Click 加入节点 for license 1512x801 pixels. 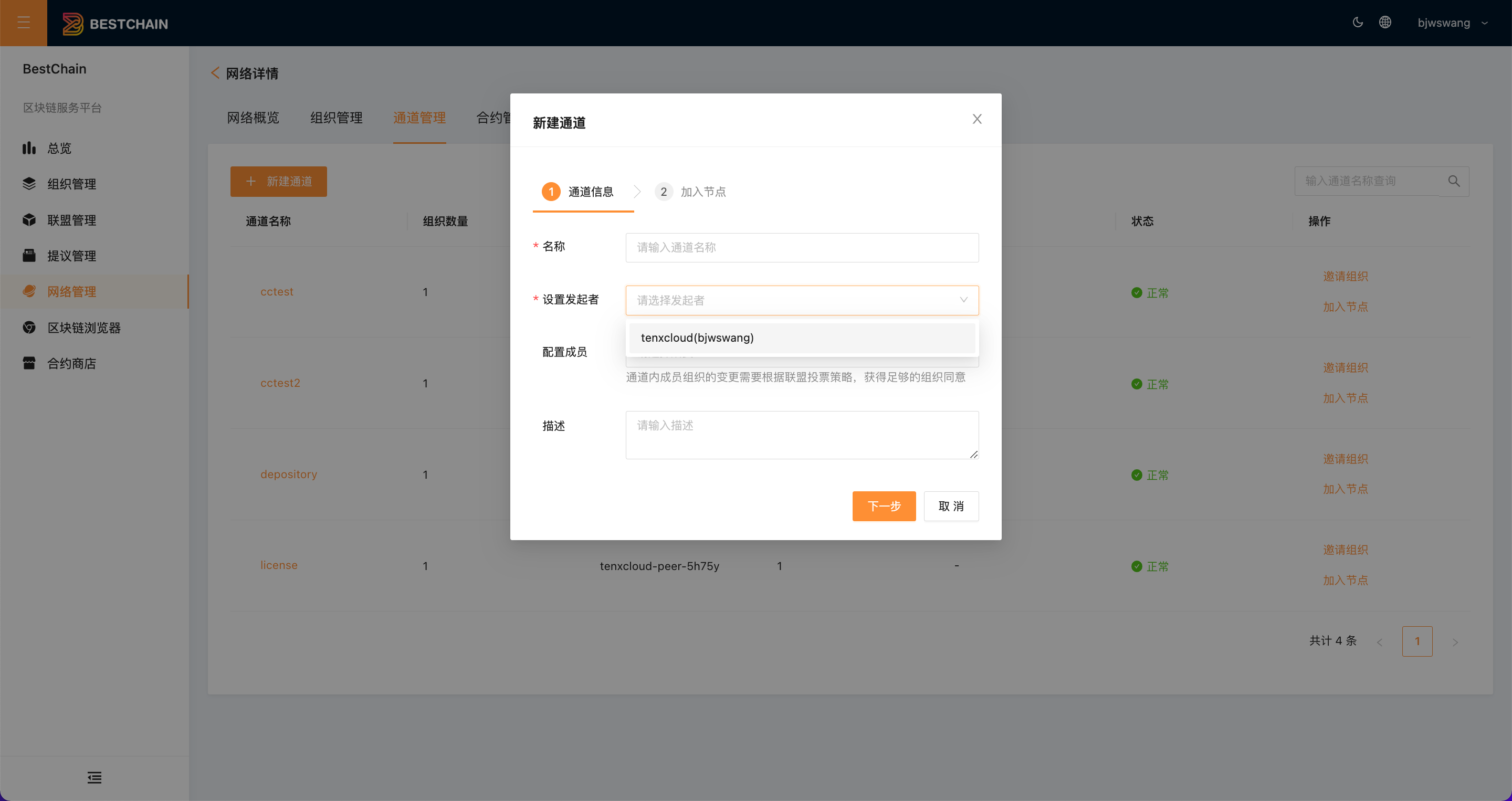click(1345, 581)
